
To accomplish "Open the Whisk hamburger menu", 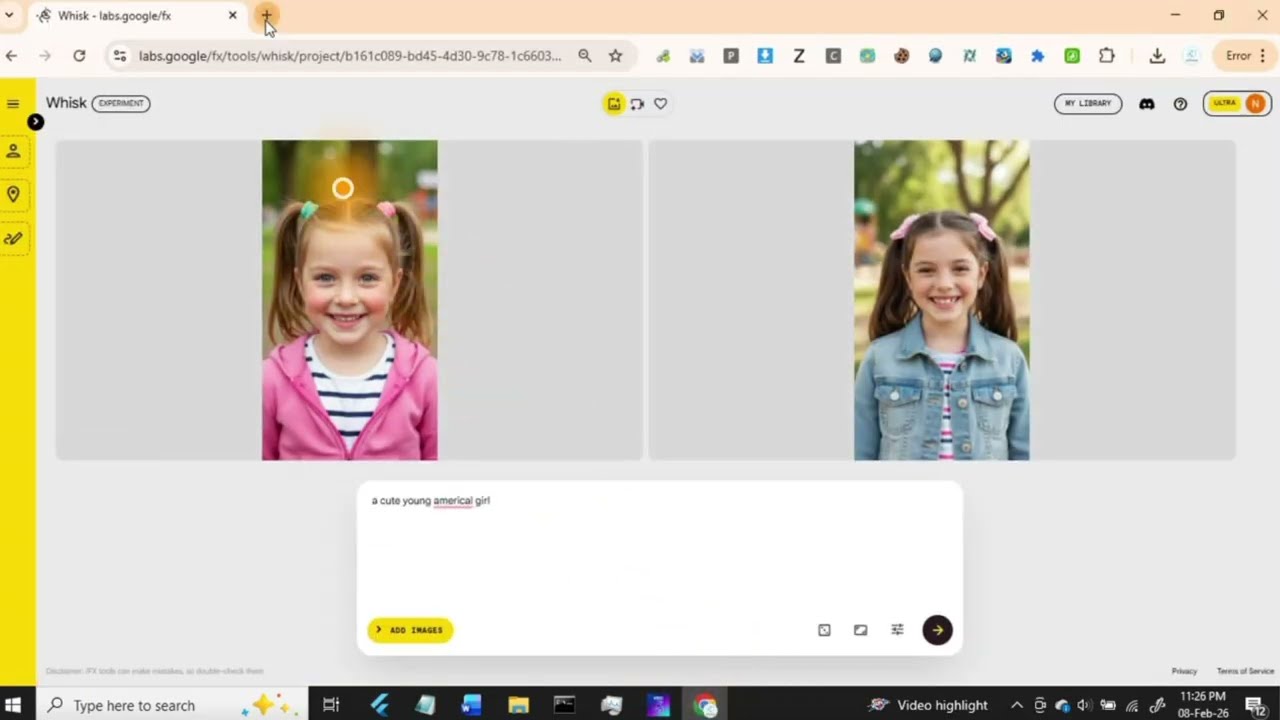I will (13, 103).
